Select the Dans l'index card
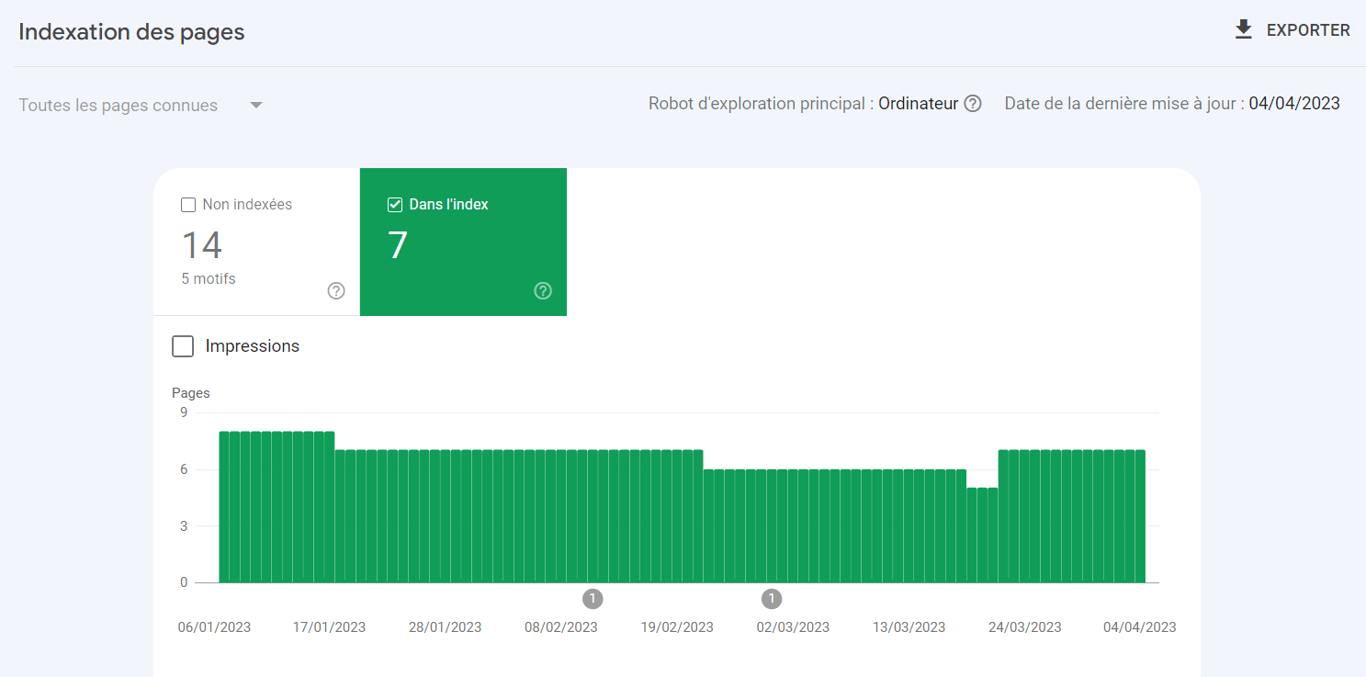This screenshot has width=1366, height=677. tap(462, 242)
